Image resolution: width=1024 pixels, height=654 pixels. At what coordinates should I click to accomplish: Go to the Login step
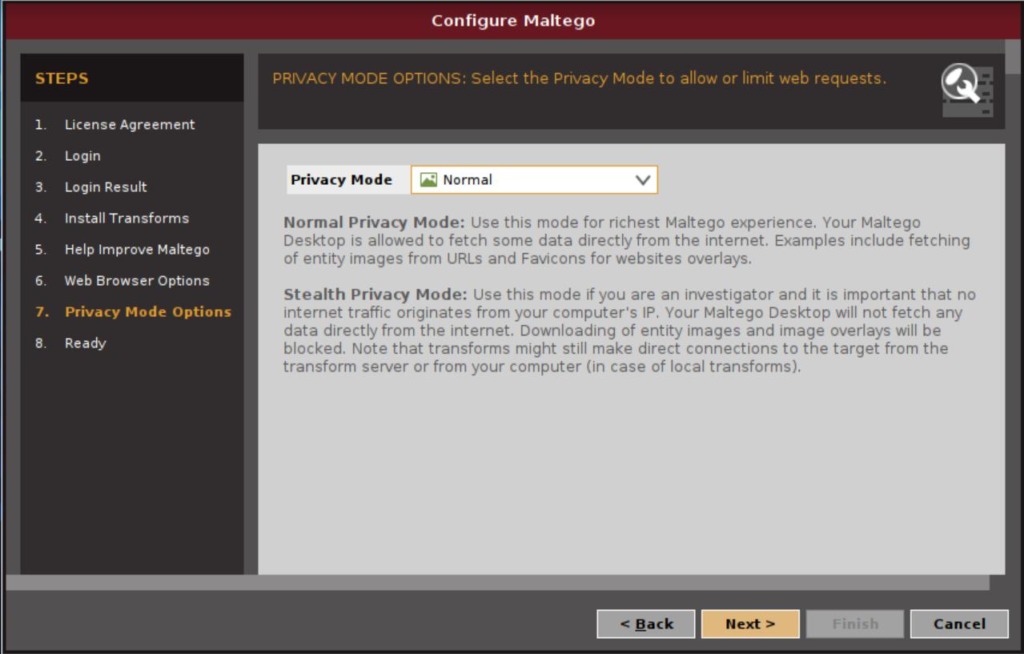(x=82, y=156)
